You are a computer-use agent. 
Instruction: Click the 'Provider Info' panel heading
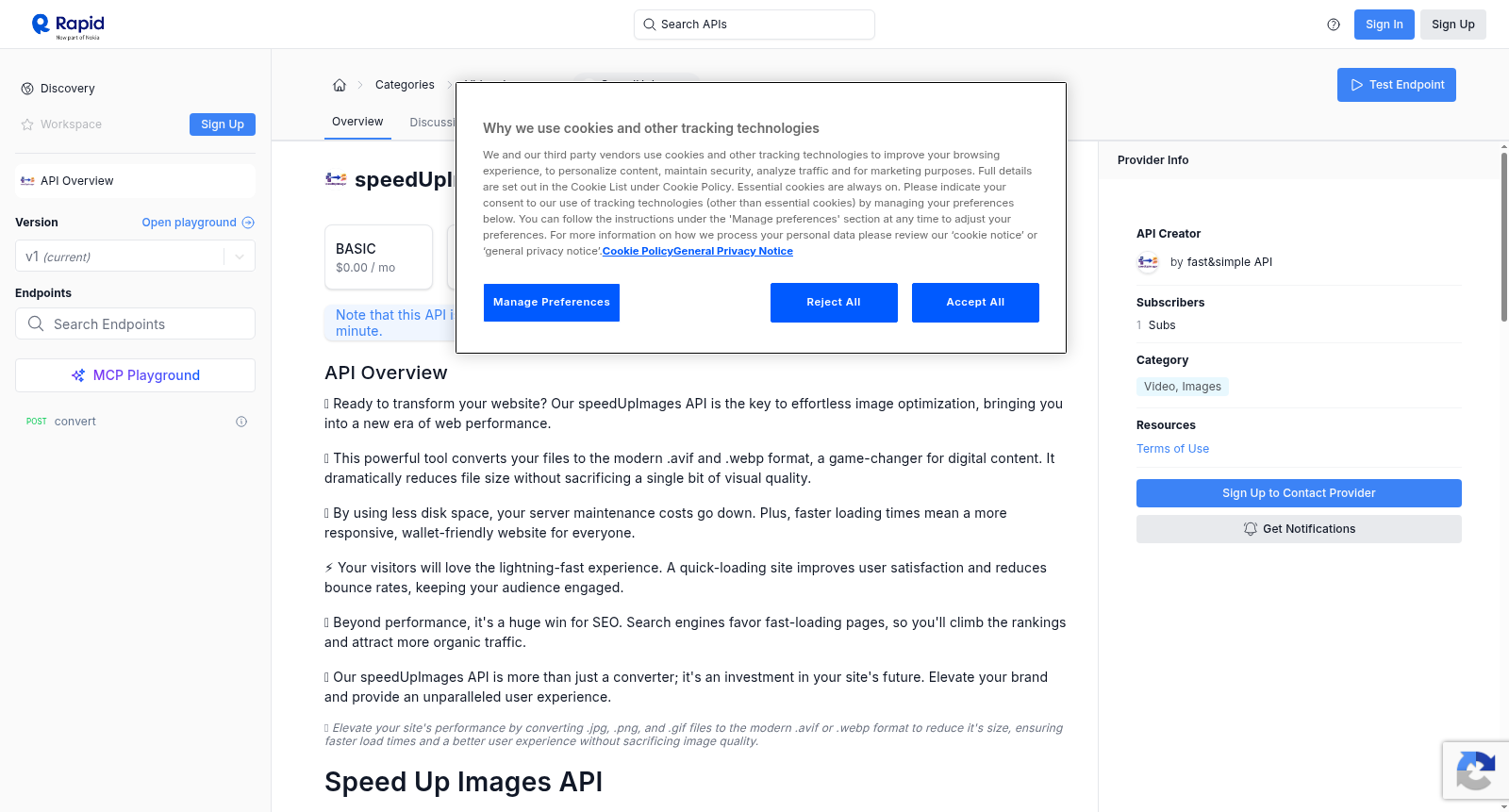point(1152,160)
